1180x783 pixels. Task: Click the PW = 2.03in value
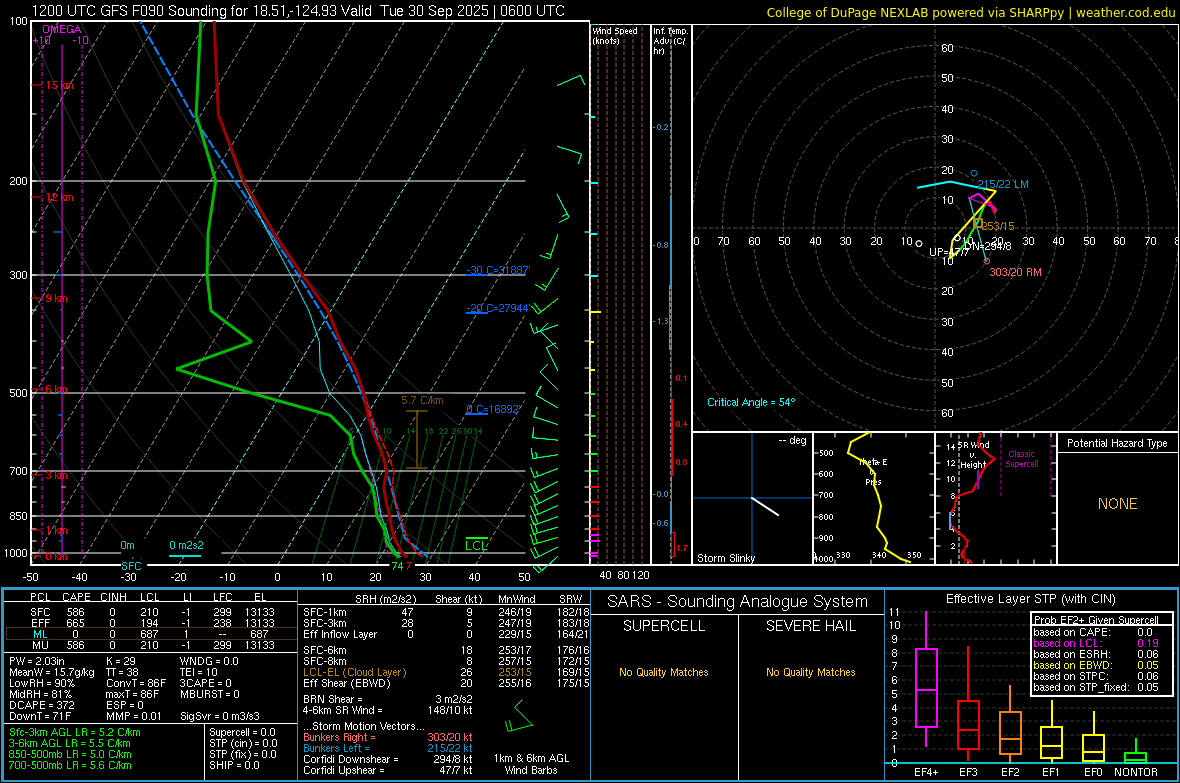point(38,661)
